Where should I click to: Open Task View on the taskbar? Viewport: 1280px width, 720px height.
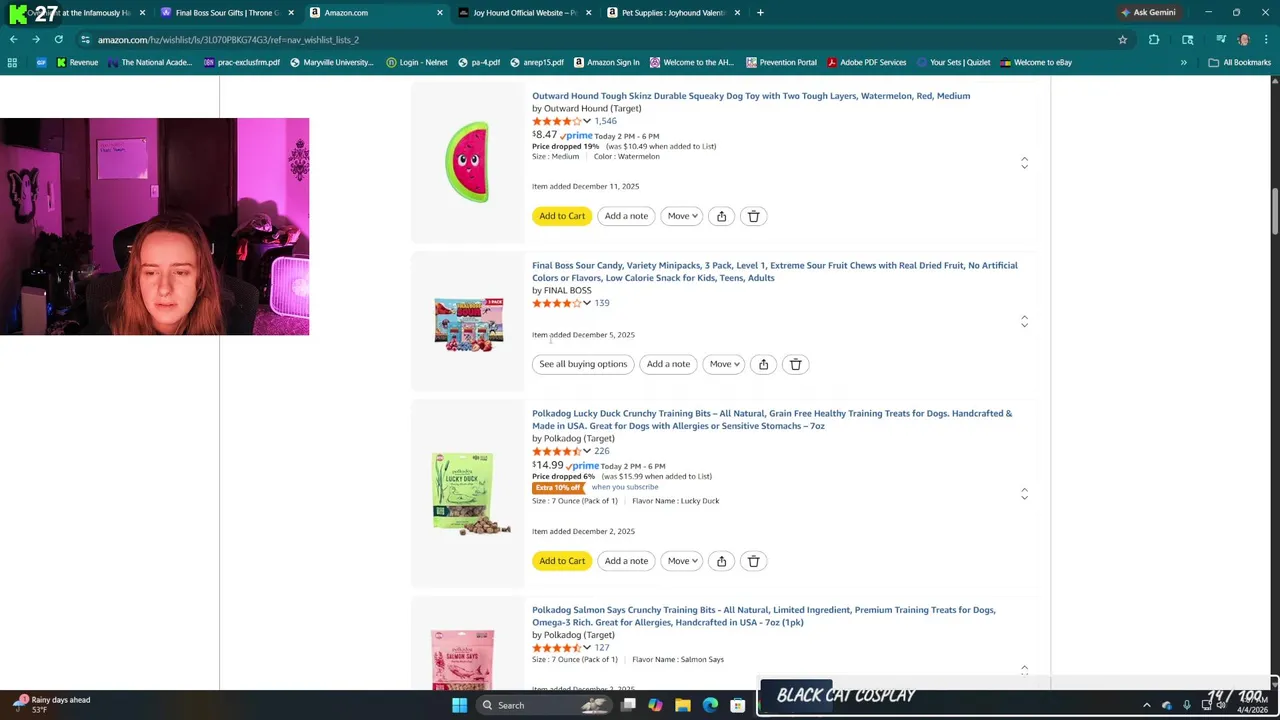click(629, 705)
